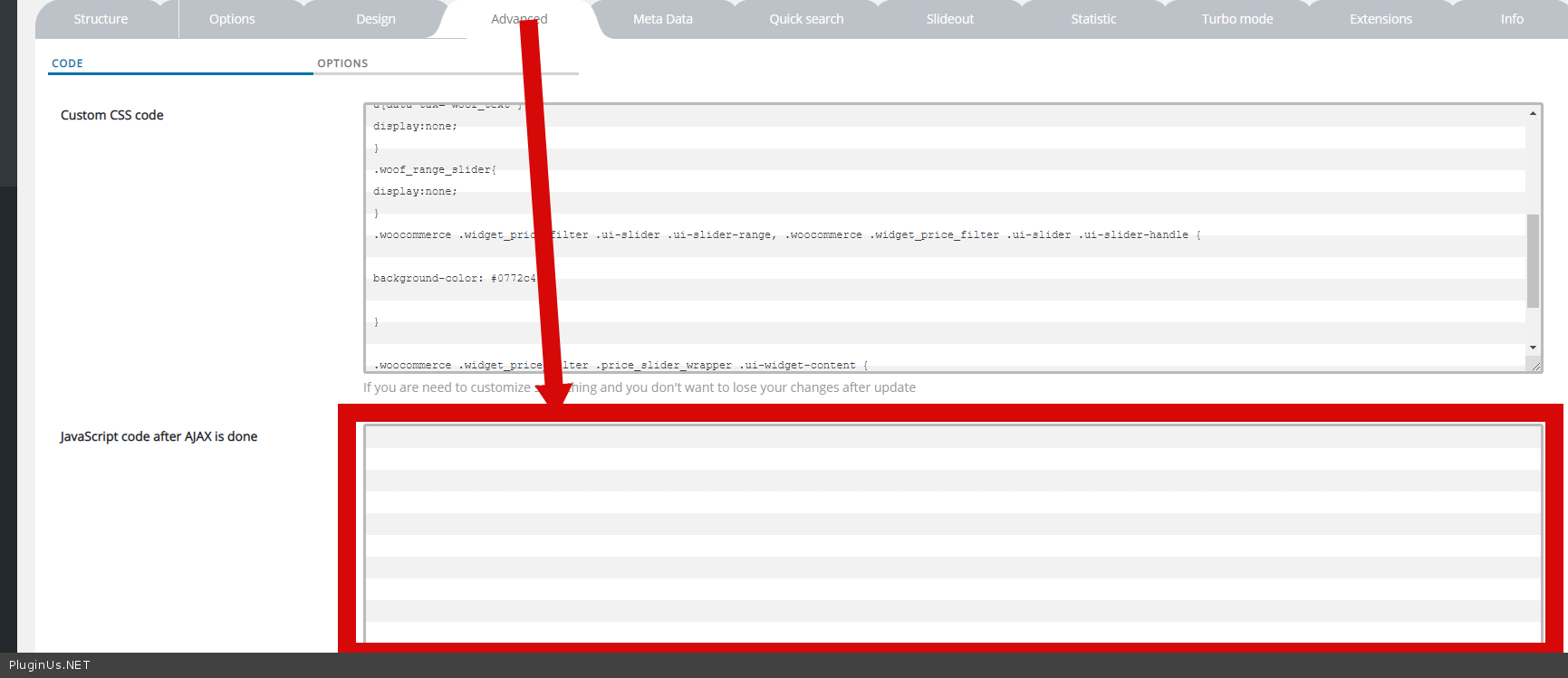Click the CSS textarea resize handle
Image resolution: width=1568 pixels, height=678 pixels.
pyautogui.click(x=1535, y=367)
